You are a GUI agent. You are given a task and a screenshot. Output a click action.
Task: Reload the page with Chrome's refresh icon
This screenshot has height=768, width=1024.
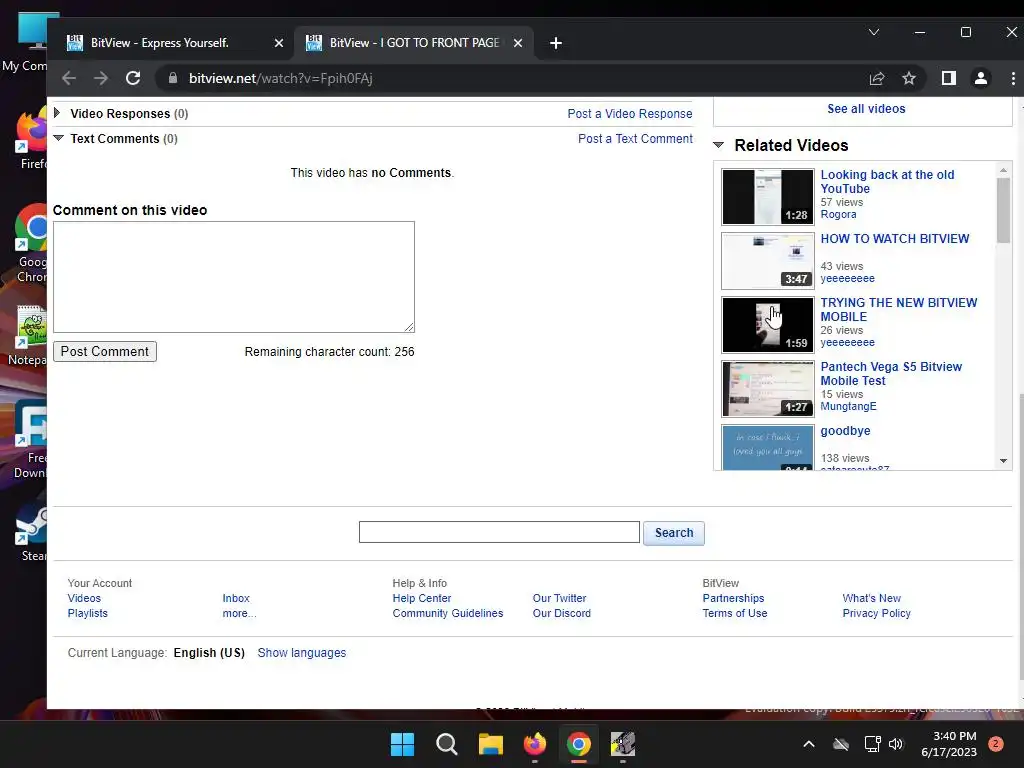(133, 78)
